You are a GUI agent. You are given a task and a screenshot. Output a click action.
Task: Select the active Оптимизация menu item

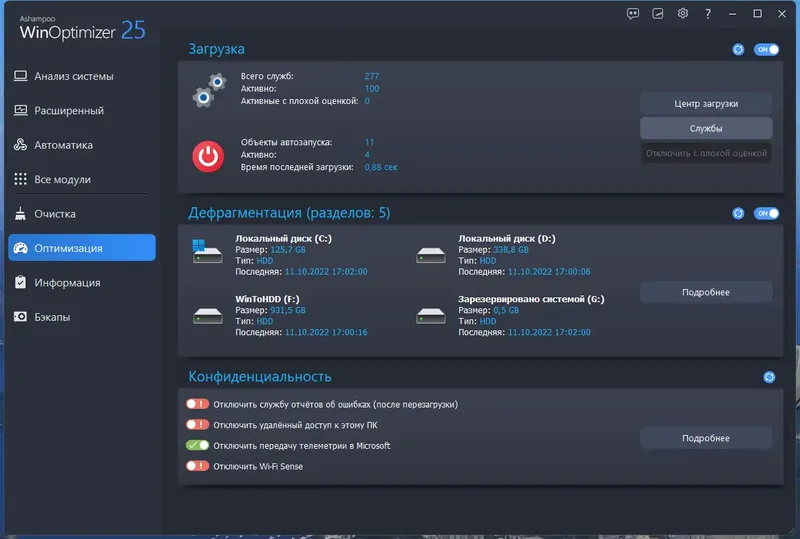point(82,248)
